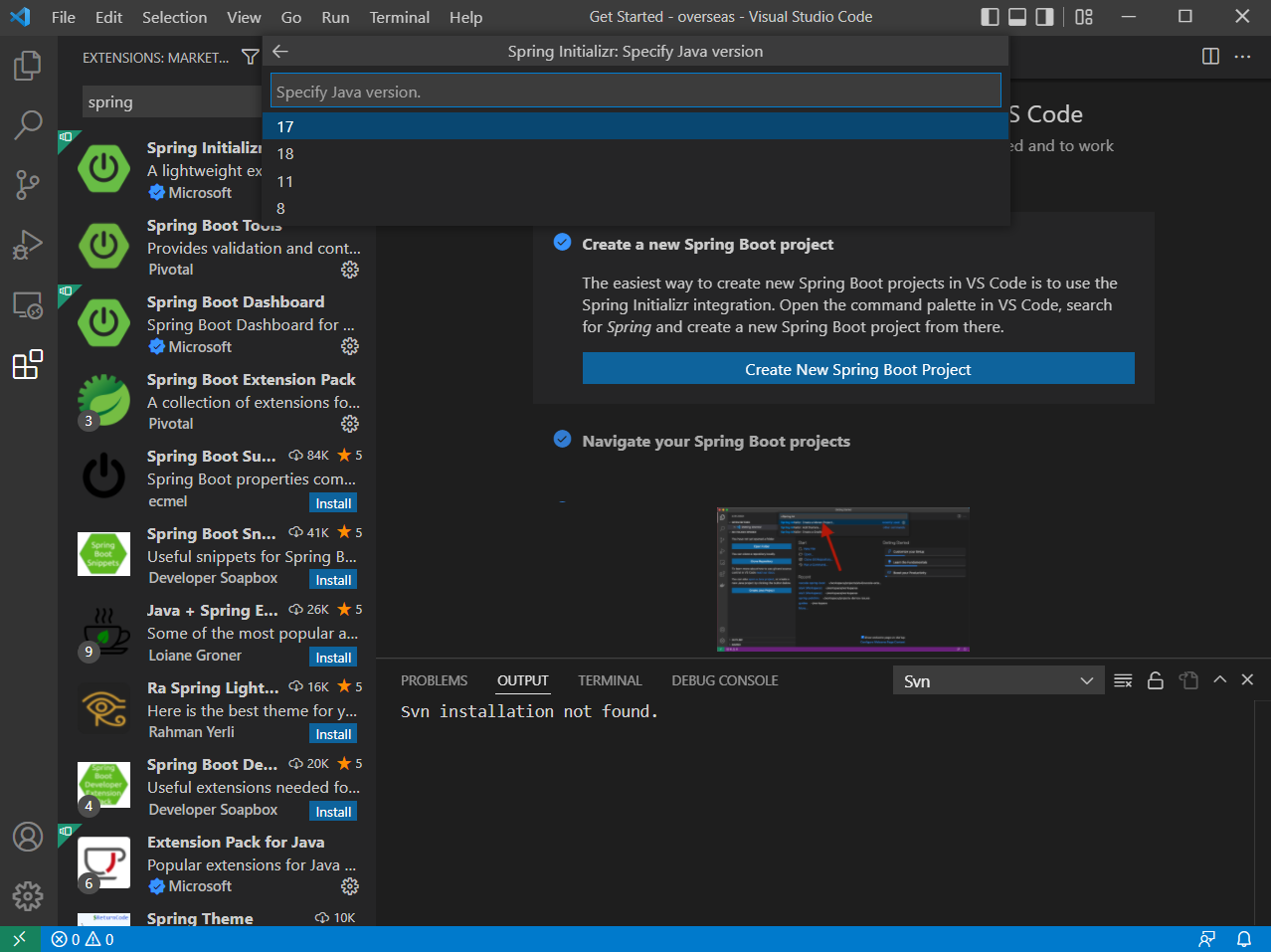This screenshot has height=952, width=1271.
Task: Open the View menu
Action: point(244,17)
